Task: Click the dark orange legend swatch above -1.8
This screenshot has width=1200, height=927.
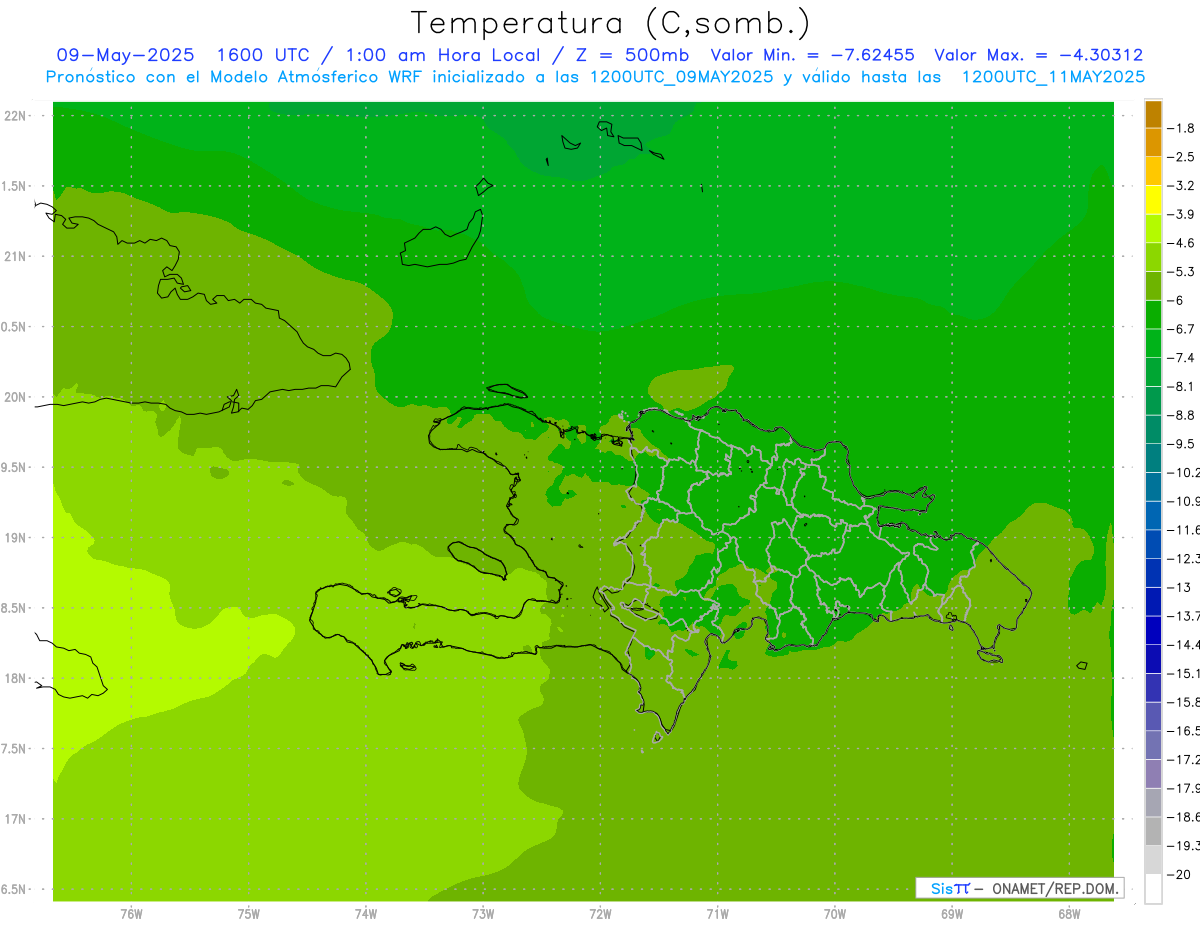Action: coord(1153,114)
